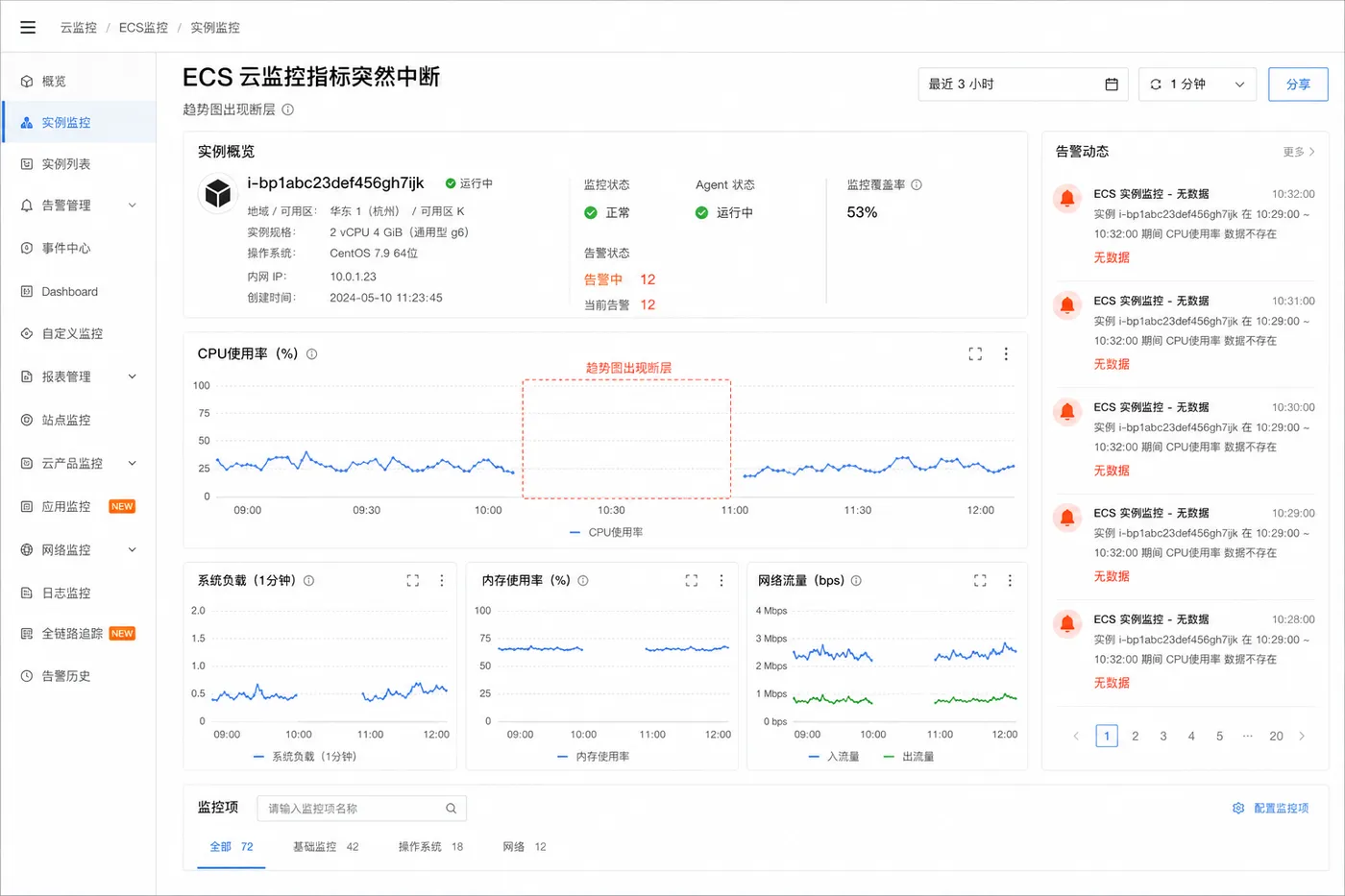Open the hamburger navigation menu

click(28, 27)
